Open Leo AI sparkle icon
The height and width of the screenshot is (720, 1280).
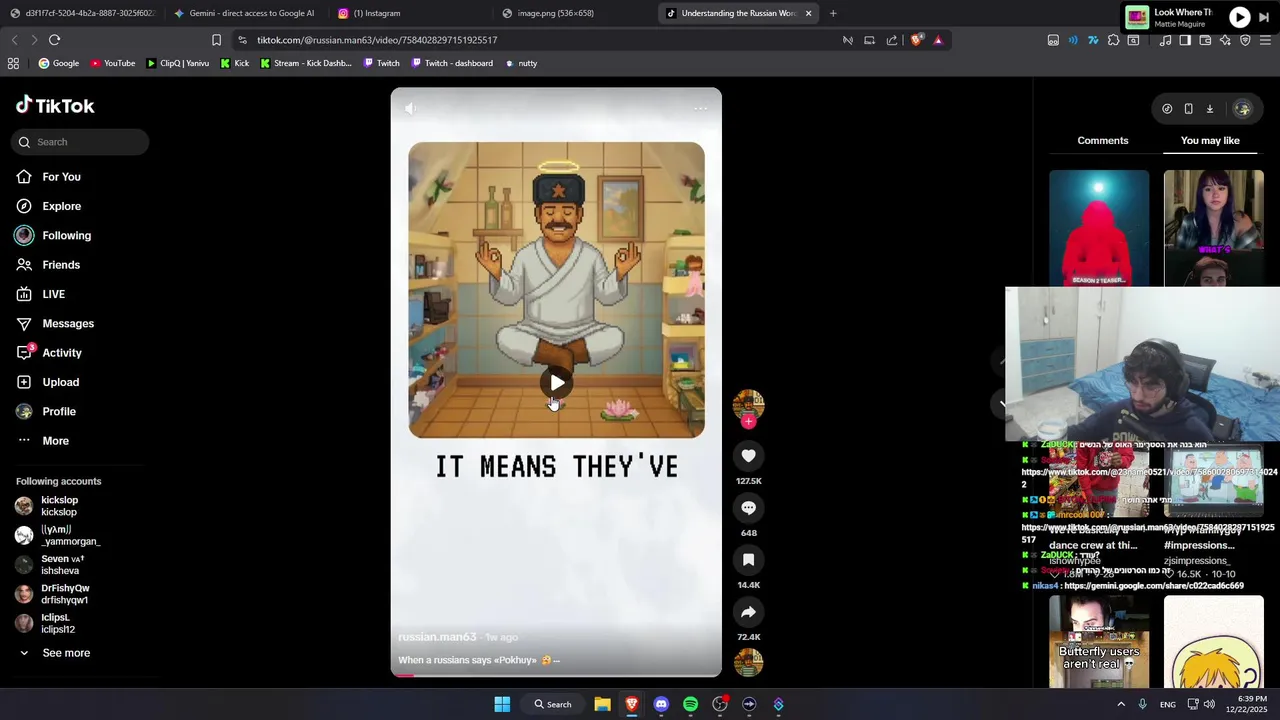[x=1225, y=40]
